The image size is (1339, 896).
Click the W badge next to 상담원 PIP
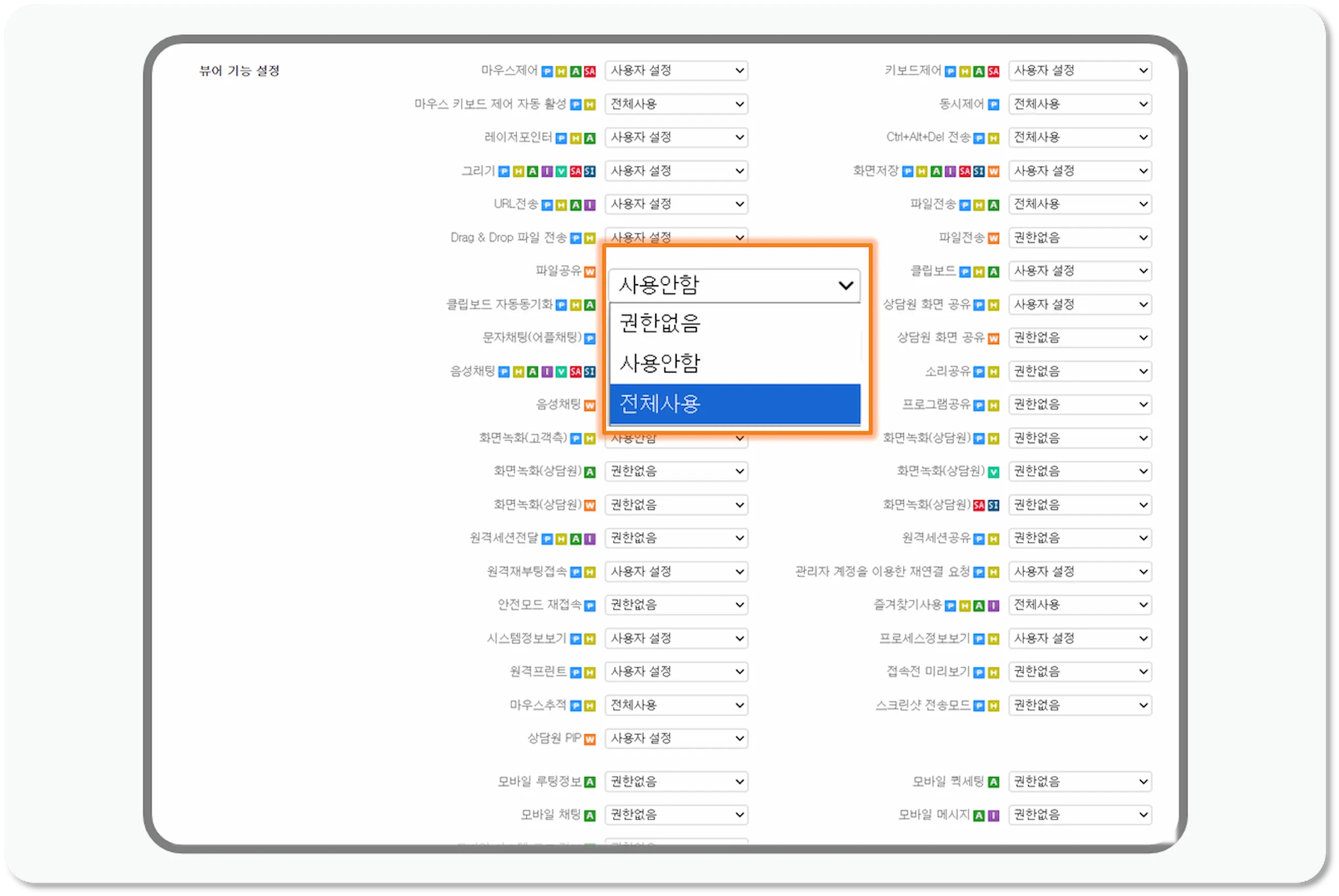tap(590, 738)
